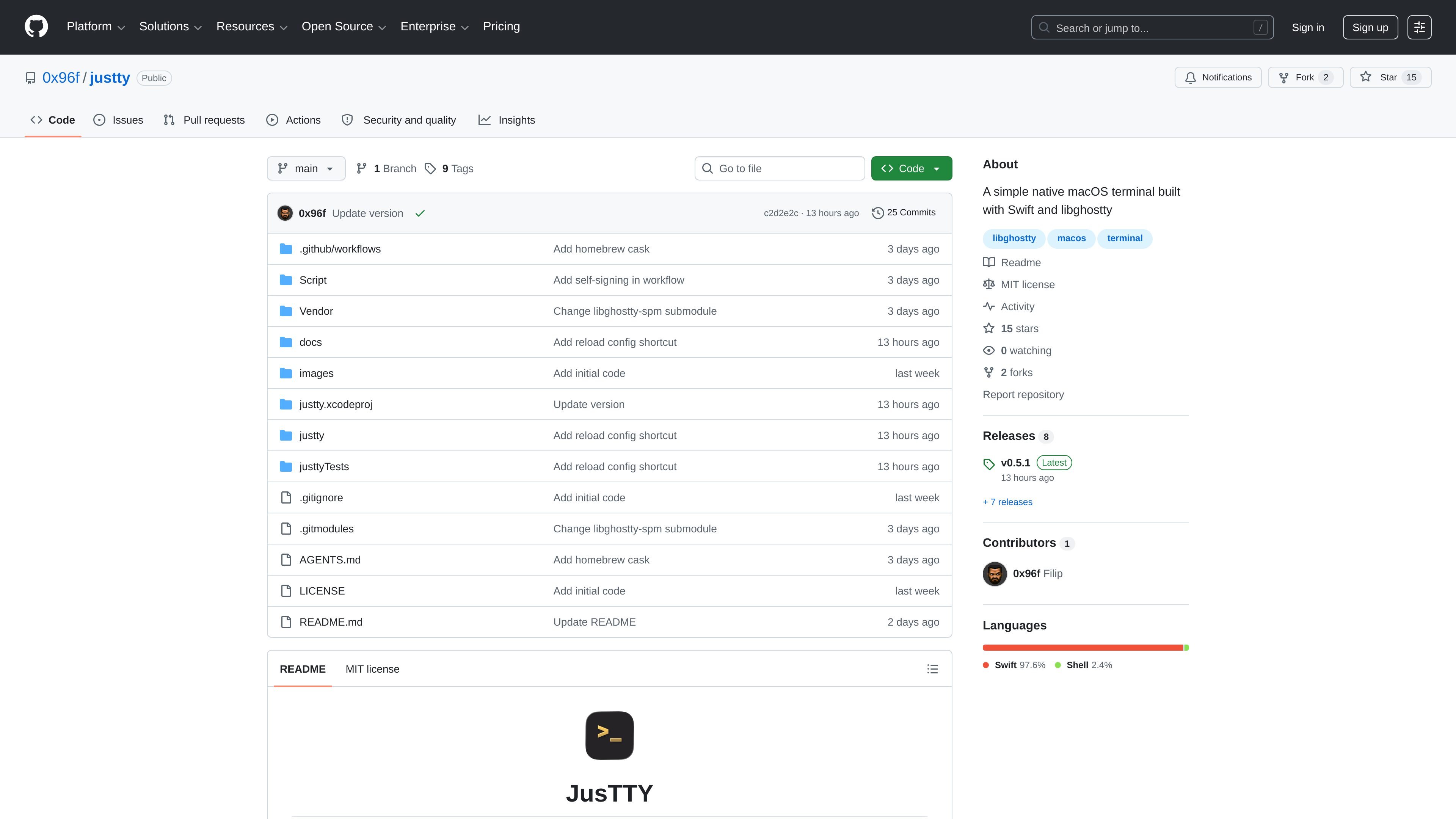Click the branch icon next to 1 Branch
The height and width of the screenshot is (819, 1456).
tap(362, 168)
